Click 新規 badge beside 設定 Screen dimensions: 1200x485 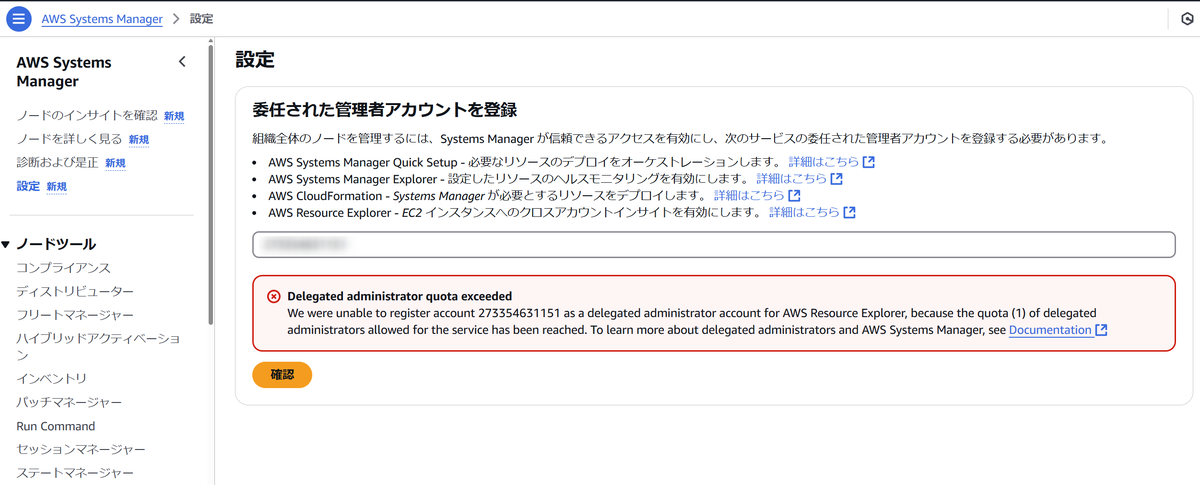tap(57, 187)
